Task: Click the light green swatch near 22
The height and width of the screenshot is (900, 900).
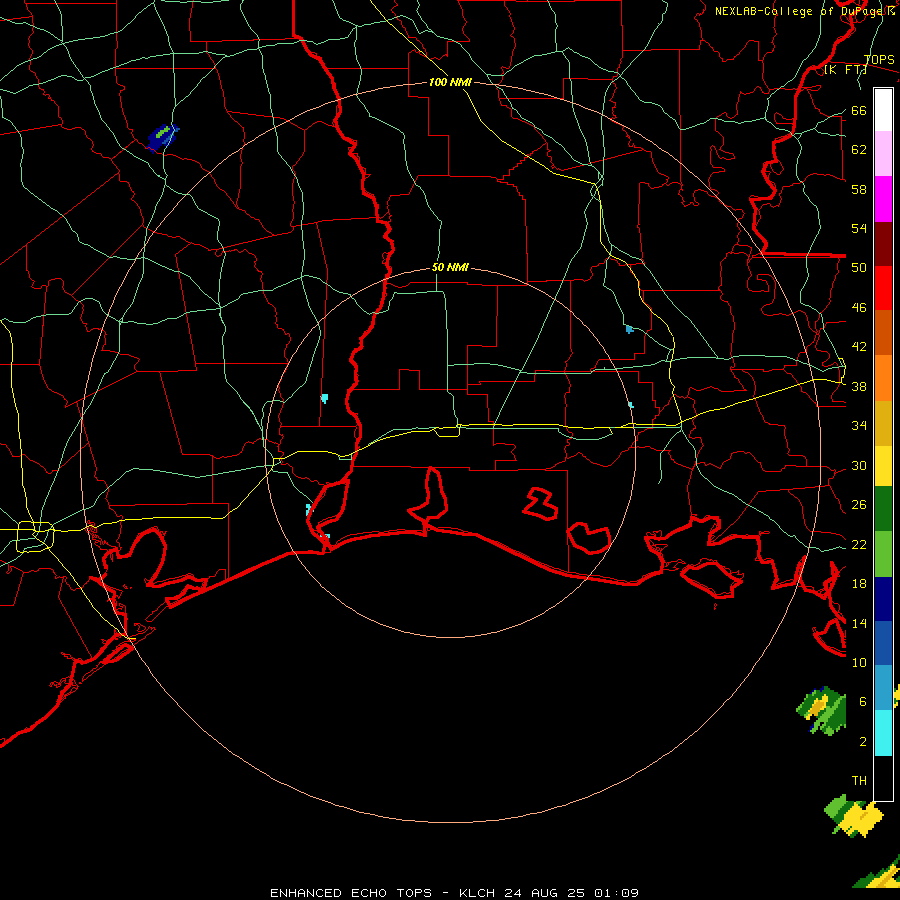Action: (x=883, y=554)
